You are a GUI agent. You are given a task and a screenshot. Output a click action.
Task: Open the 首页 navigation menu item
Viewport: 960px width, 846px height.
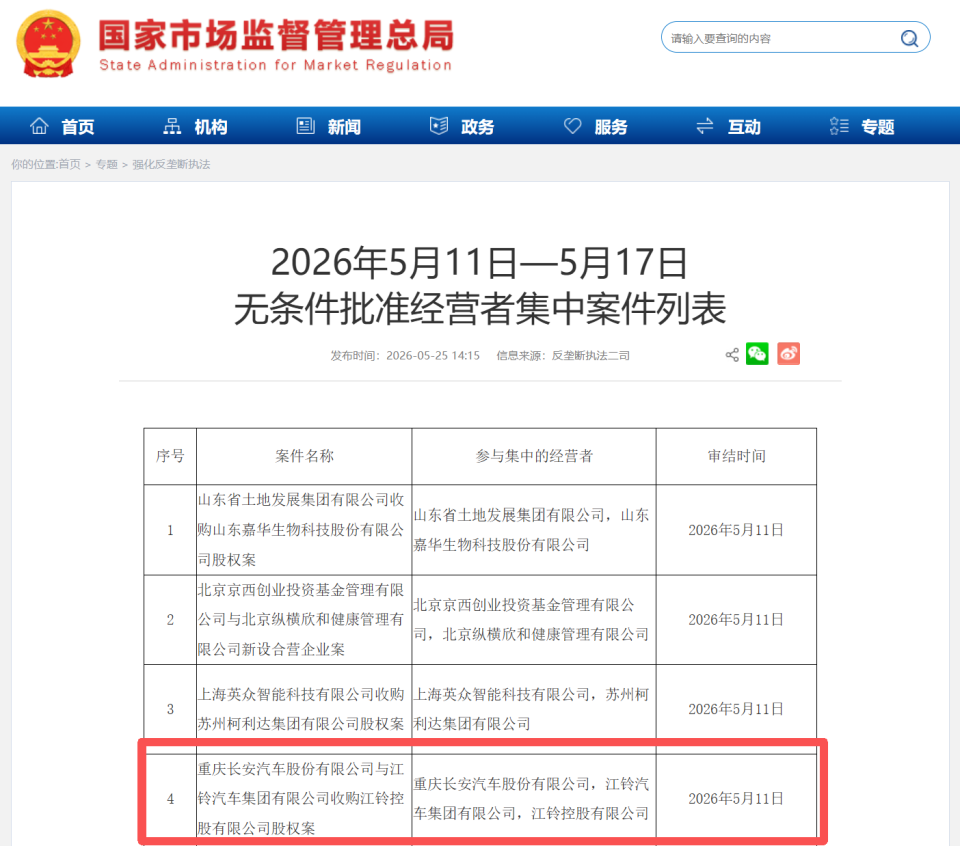tap(78, 127)
